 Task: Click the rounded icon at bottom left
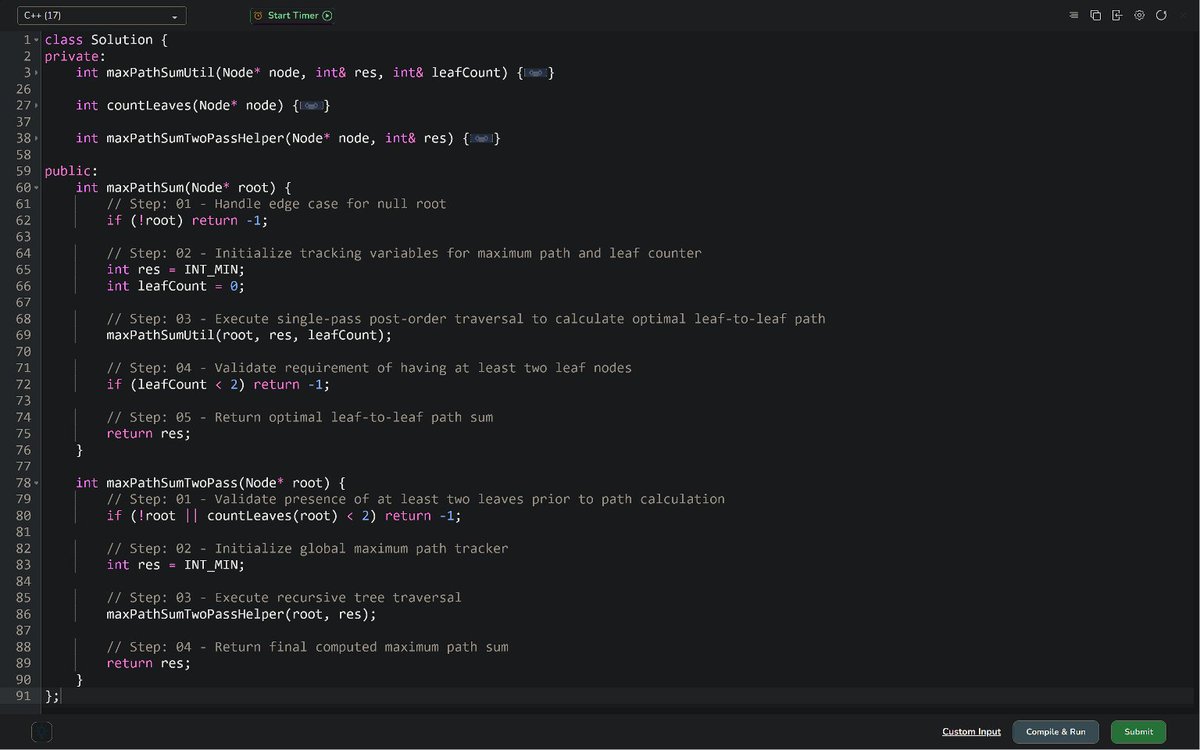pos(41,732)
